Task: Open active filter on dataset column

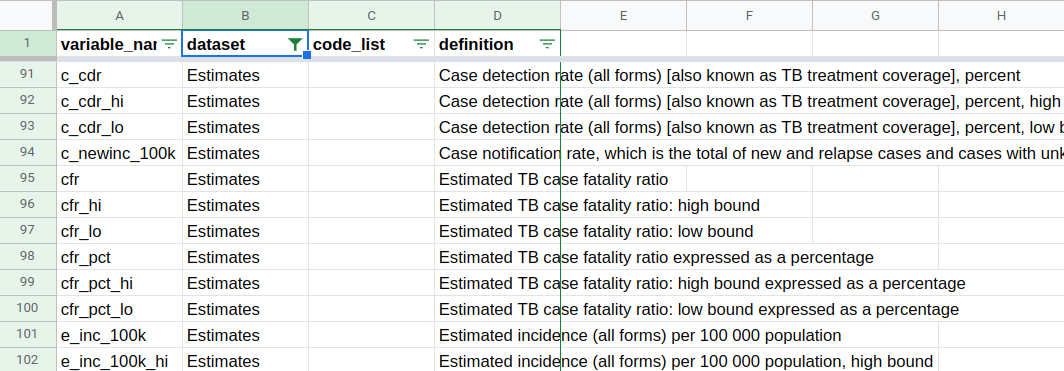Action: [294, 44]
